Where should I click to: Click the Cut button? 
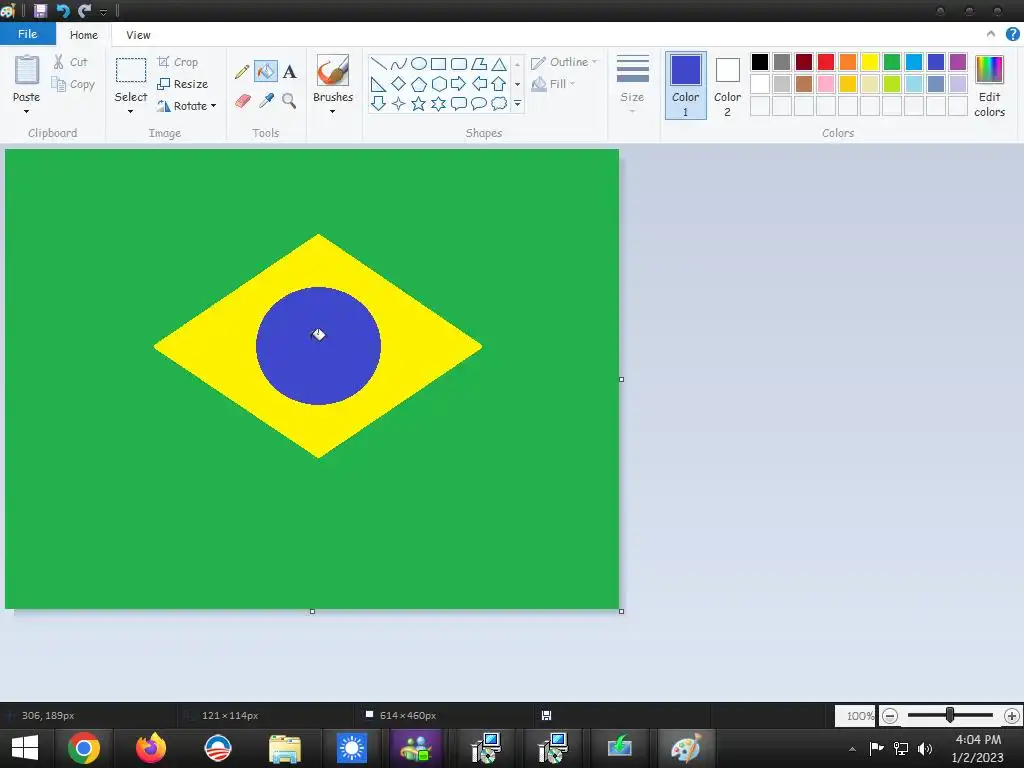pyautogui.click(x=71, y=62)
